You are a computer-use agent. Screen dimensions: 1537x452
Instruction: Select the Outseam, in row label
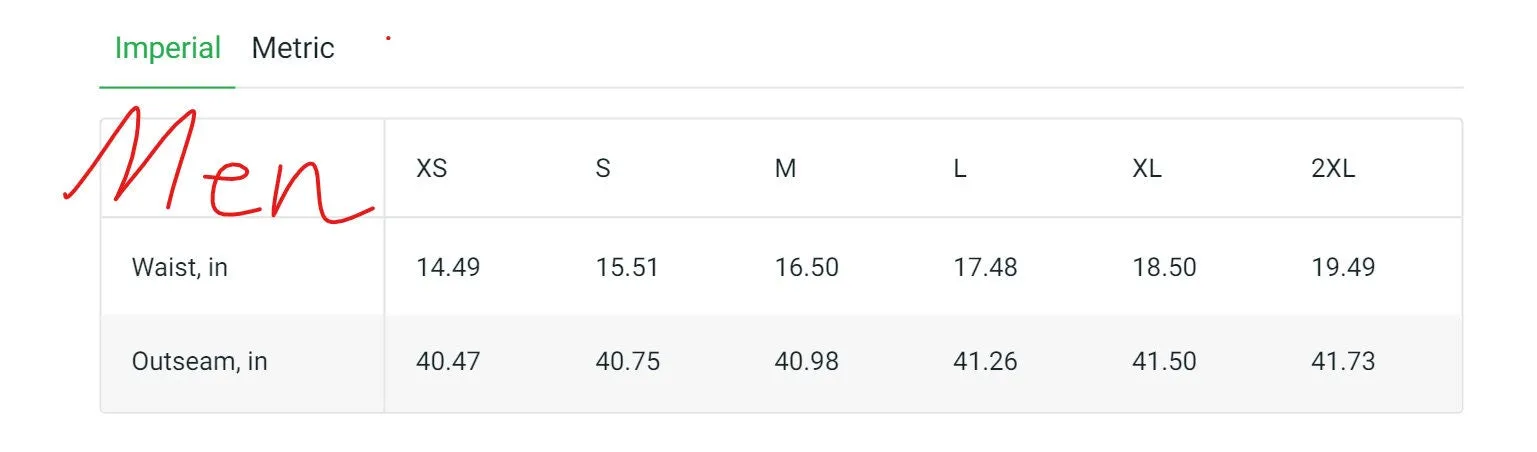tap(200, 361)
